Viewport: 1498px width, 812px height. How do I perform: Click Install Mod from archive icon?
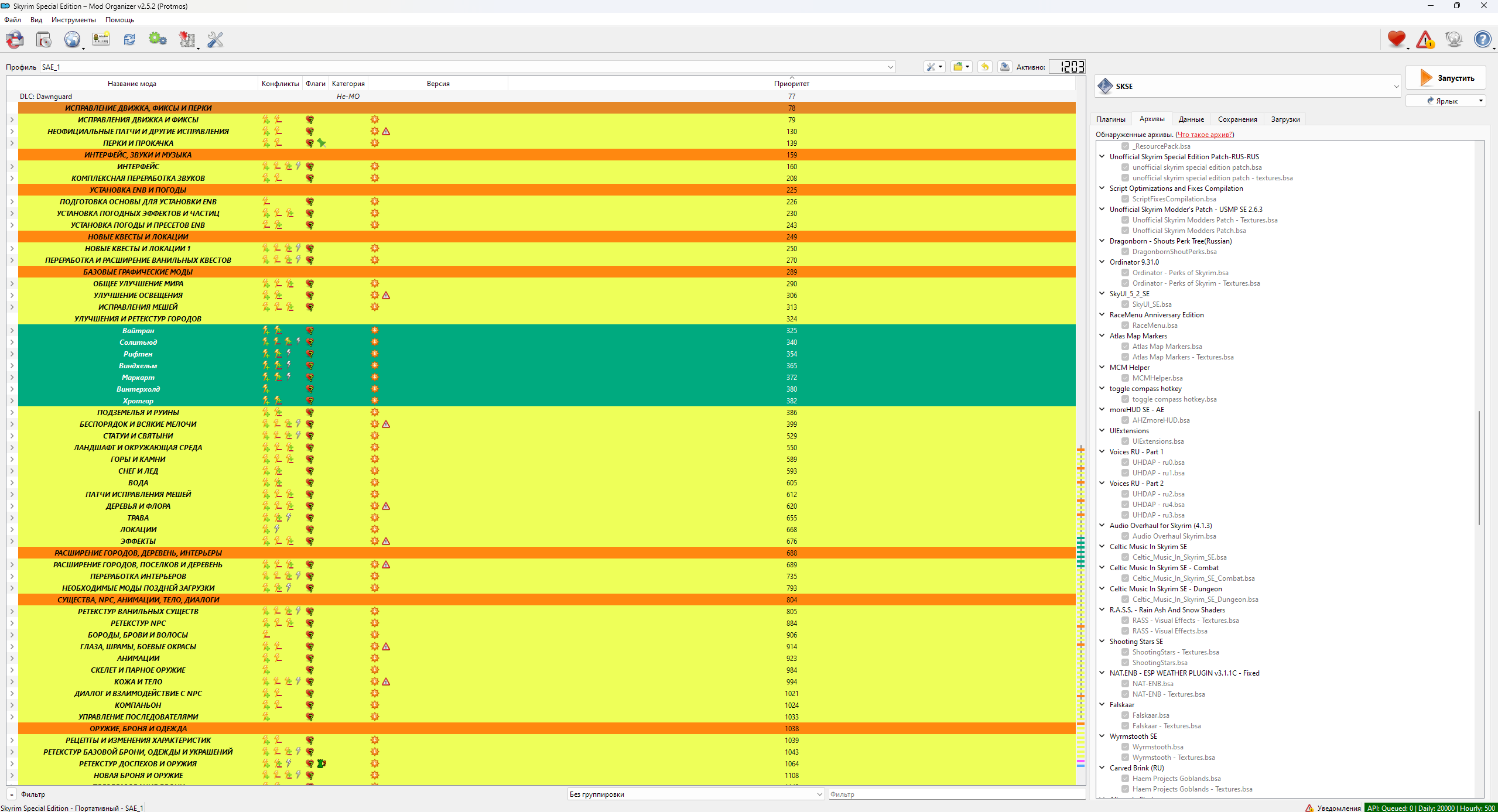(x=44, y=40)
